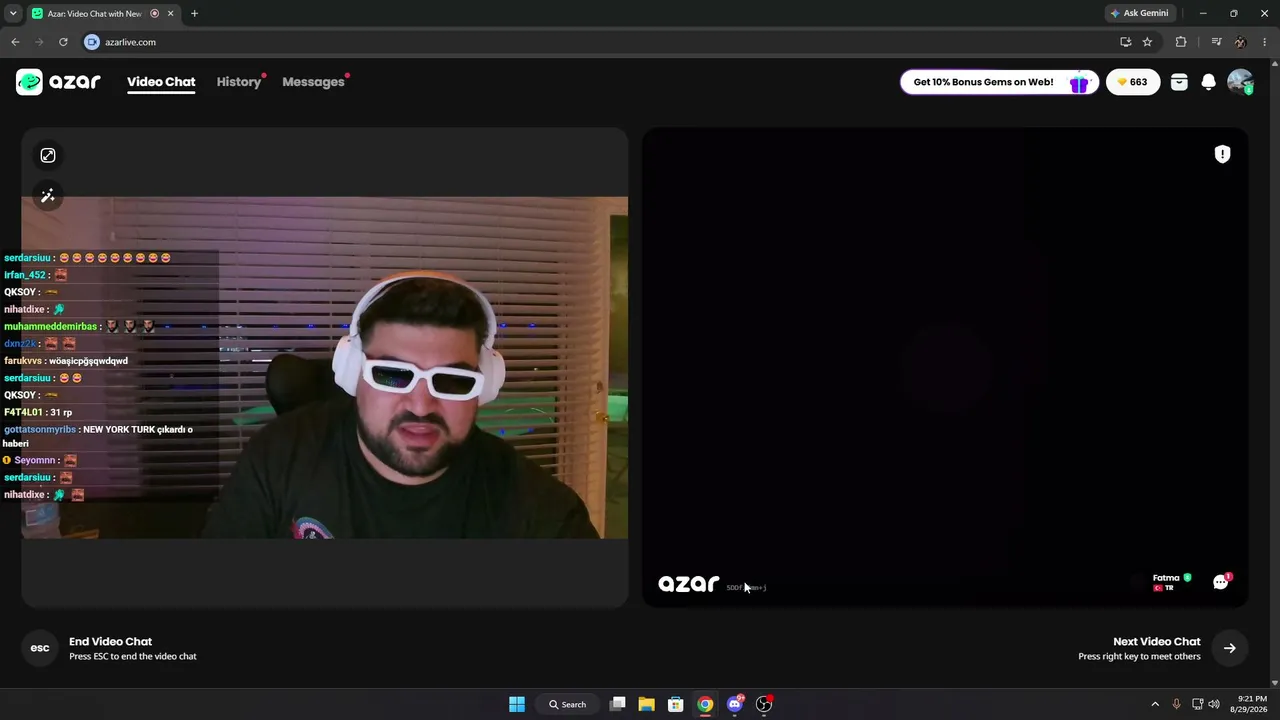Show hidden system tray icons

point(1155,704)
